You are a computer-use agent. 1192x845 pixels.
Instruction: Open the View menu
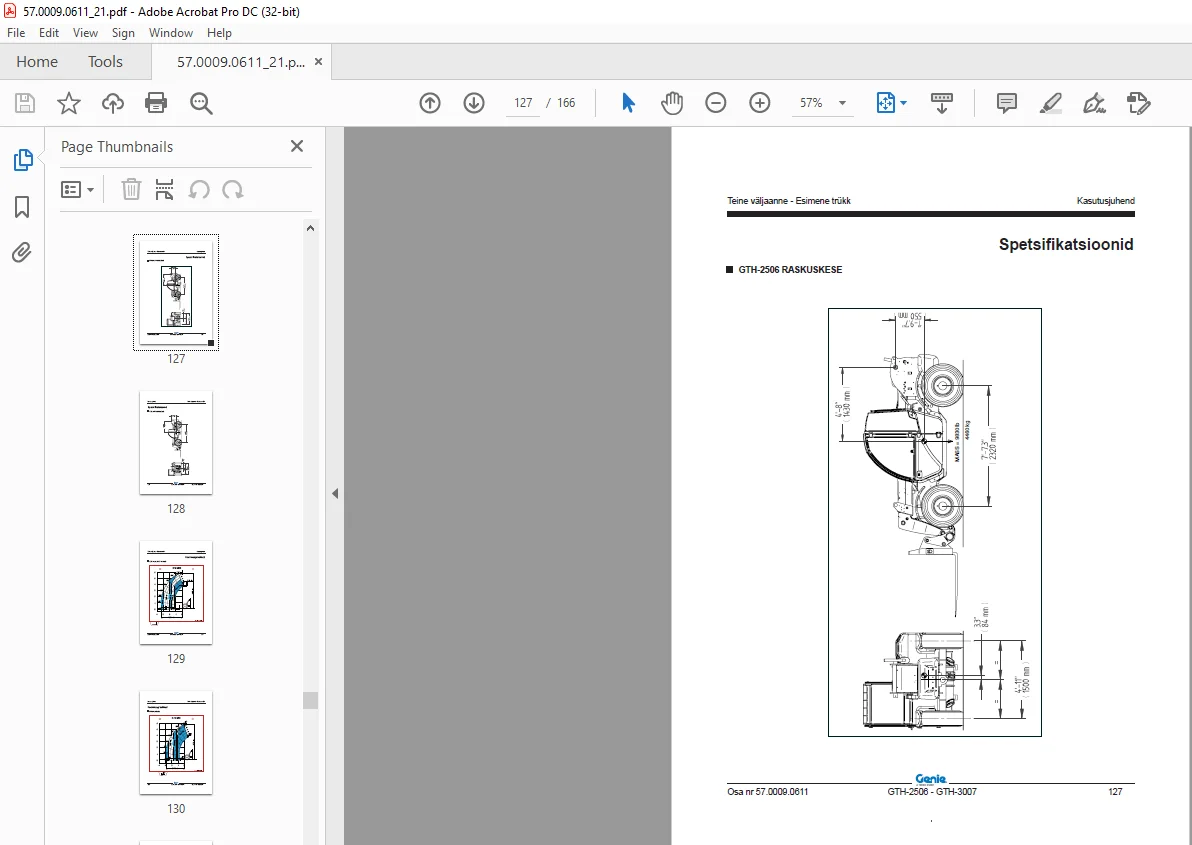tap(85, 33)
